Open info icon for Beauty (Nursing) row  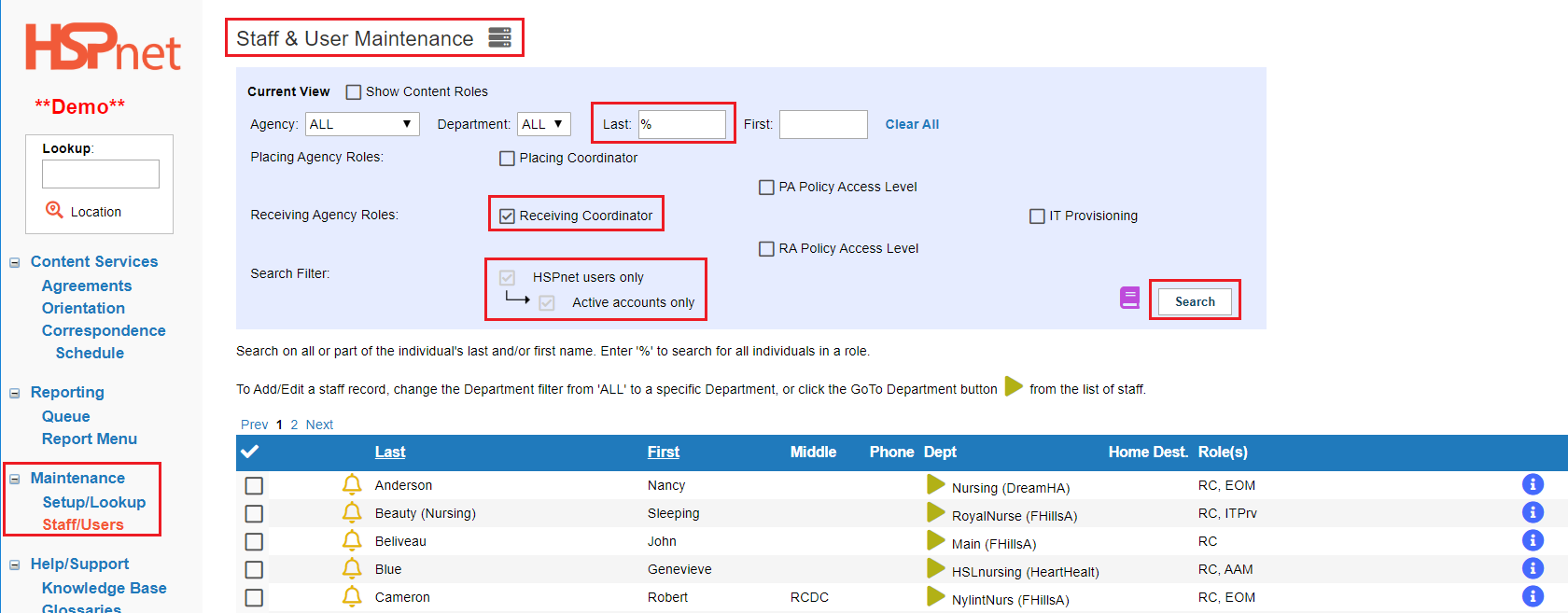(1533, 512)
